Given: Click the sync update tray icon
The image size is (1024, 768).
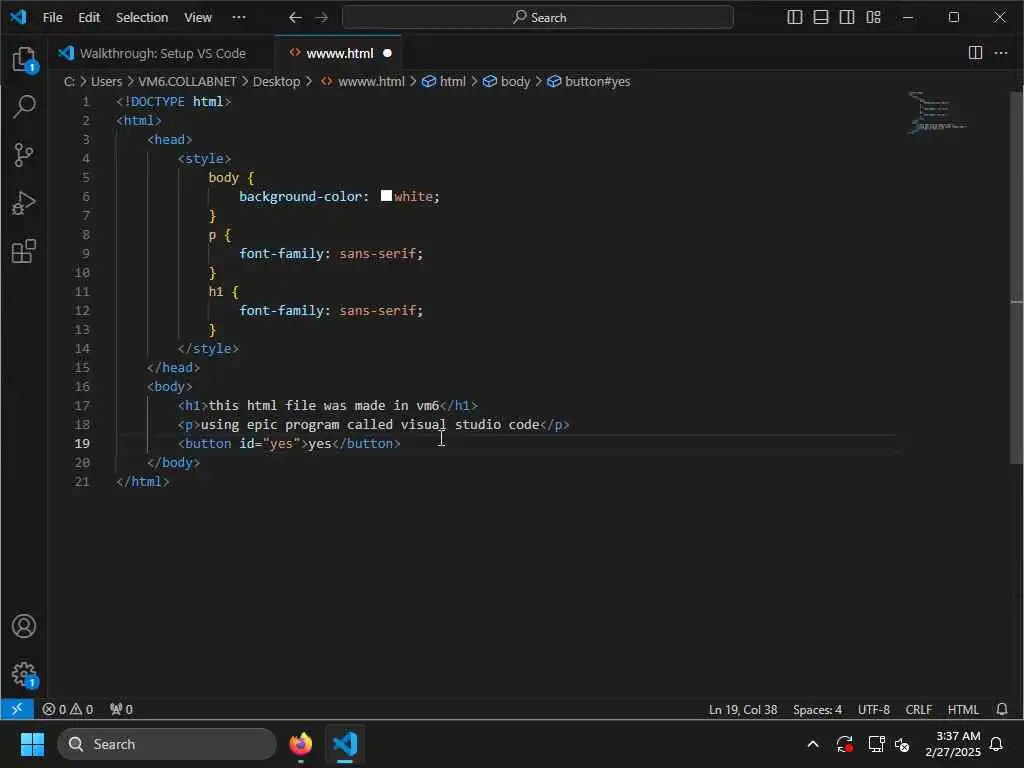Looking at the screenshot, I should 844,744.
